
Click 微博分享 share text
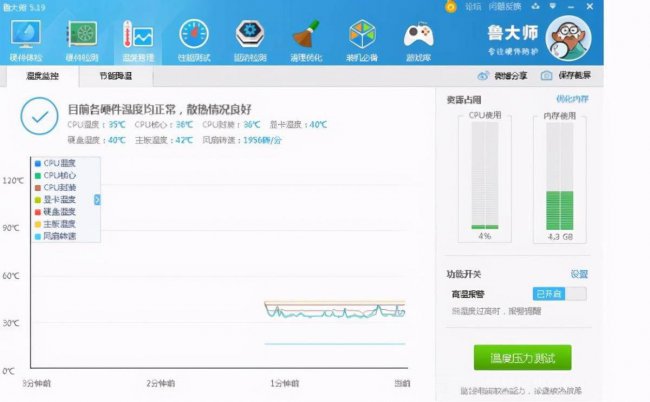(510, 76)
